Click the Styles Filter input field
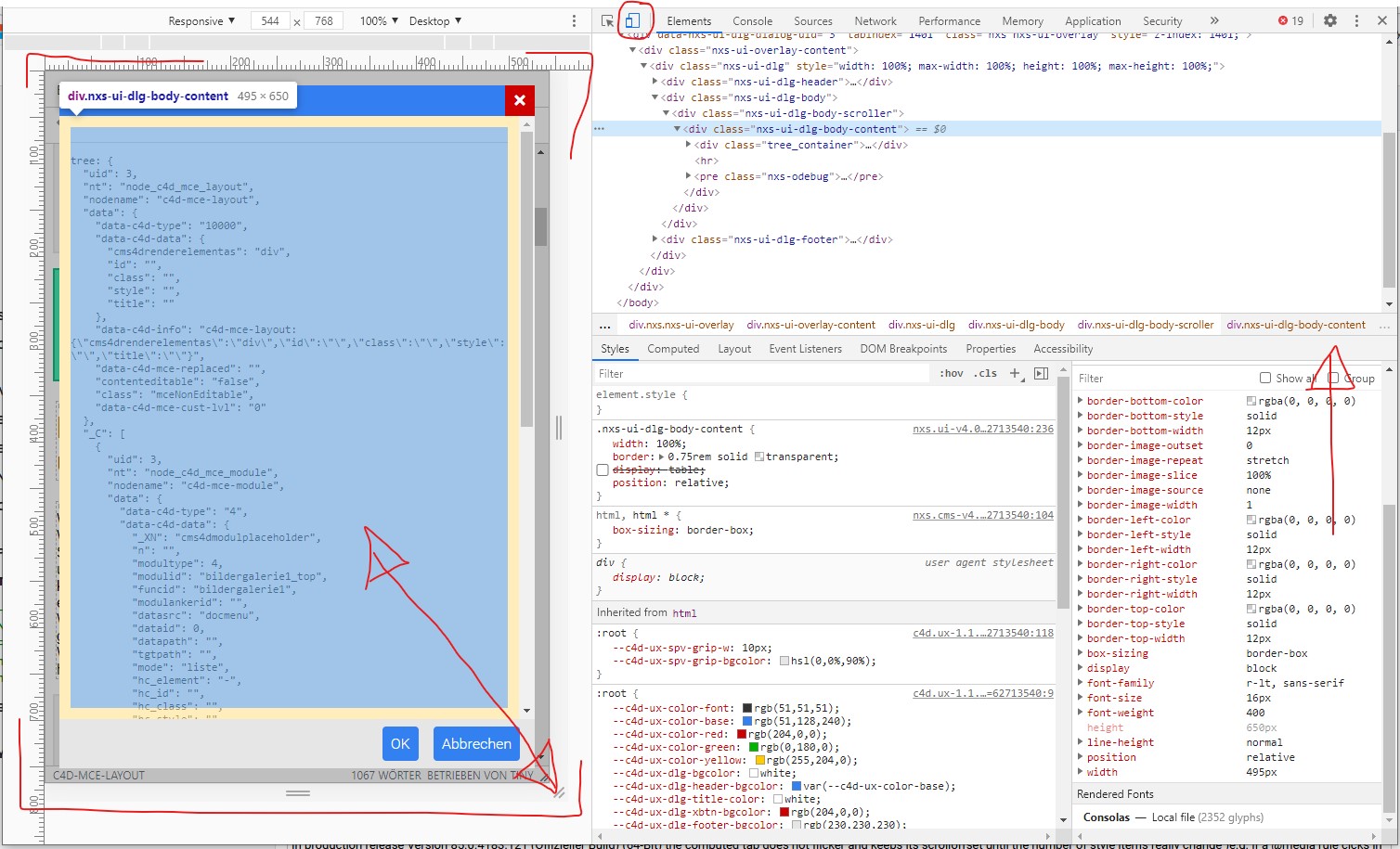1400x849 pixels. (761, 373)
